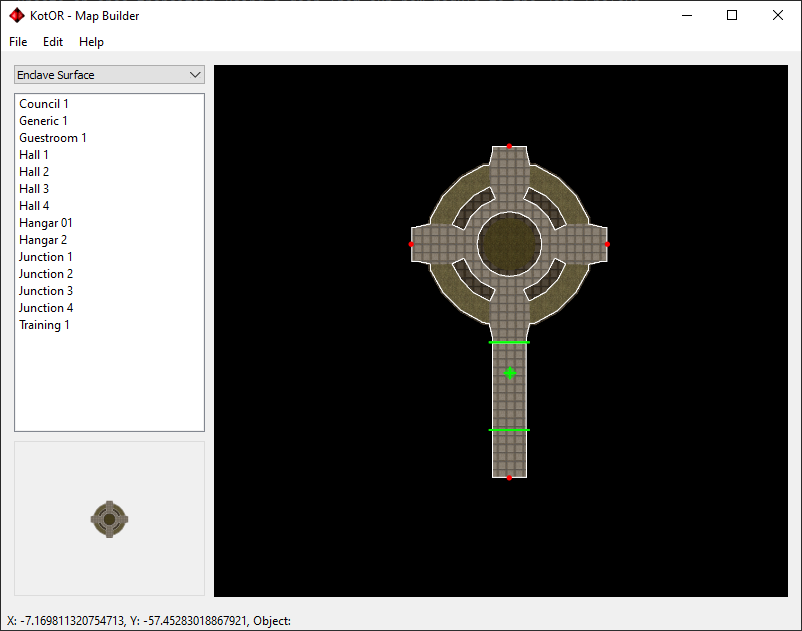Open the Help menu

pos(91,42)
